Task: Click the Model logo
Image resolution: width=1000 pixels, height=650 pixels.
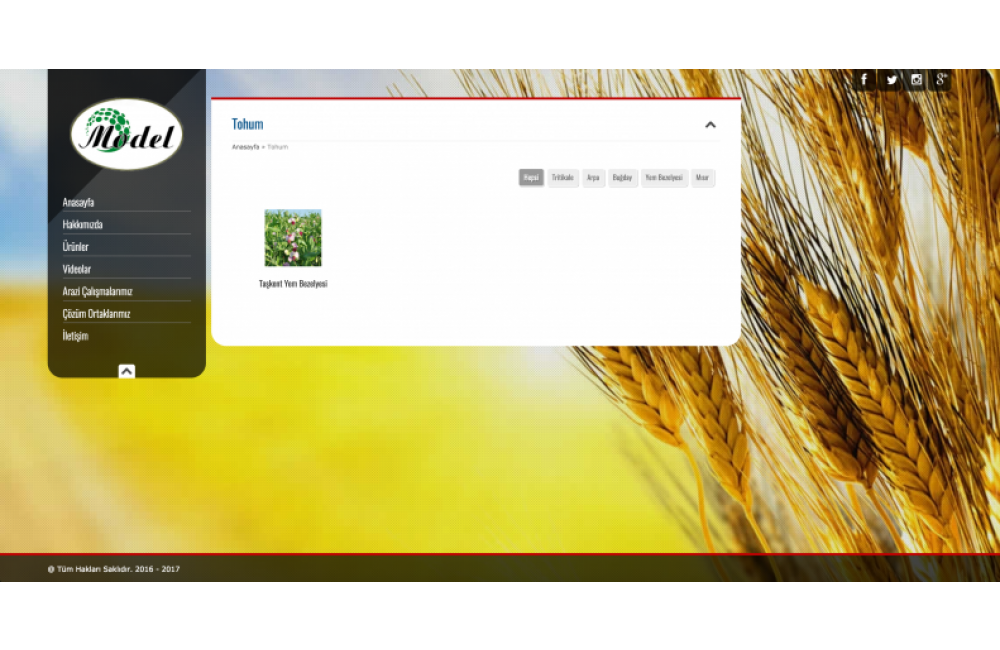Action: (127, 134)
